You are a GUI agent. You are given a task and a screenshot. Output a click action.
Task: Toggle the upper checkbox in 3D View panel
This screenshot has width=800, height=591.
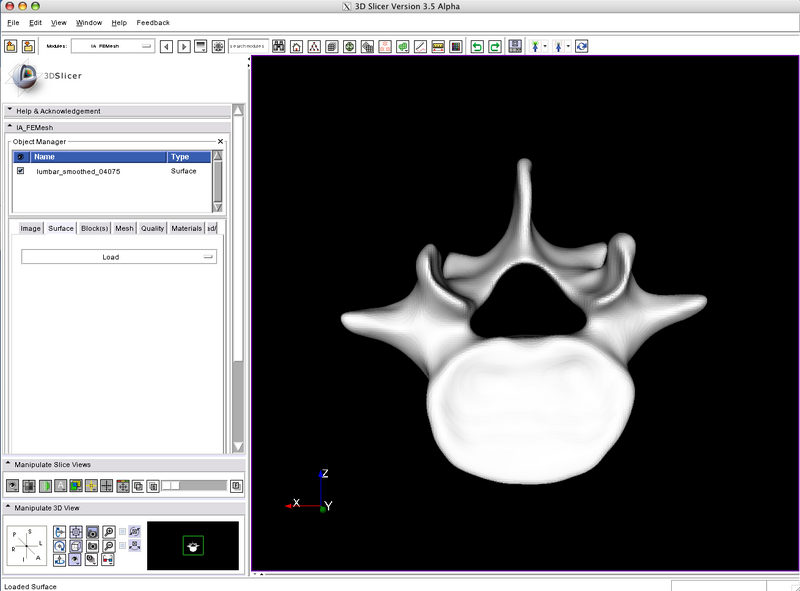coord(123,532)
